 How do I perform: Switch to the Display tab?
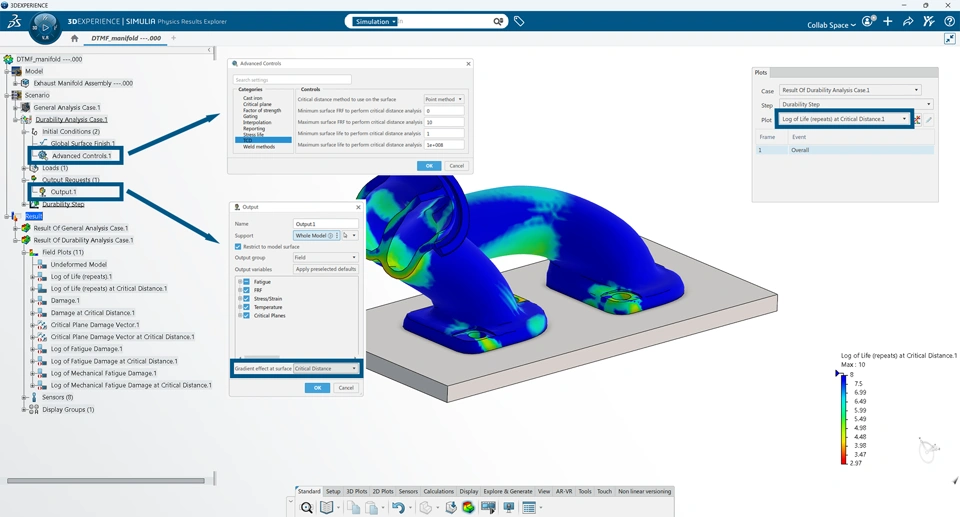[468, 491]
